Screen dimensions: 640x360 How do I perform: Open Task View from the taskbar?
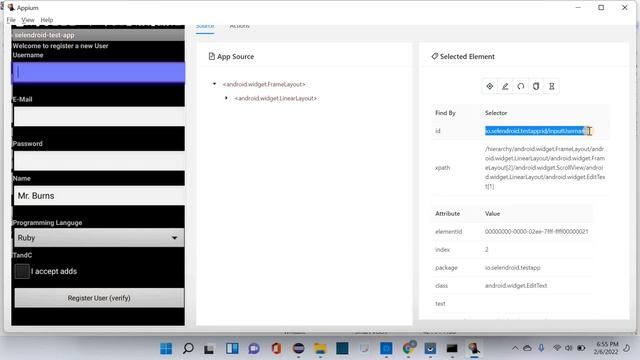209,349
